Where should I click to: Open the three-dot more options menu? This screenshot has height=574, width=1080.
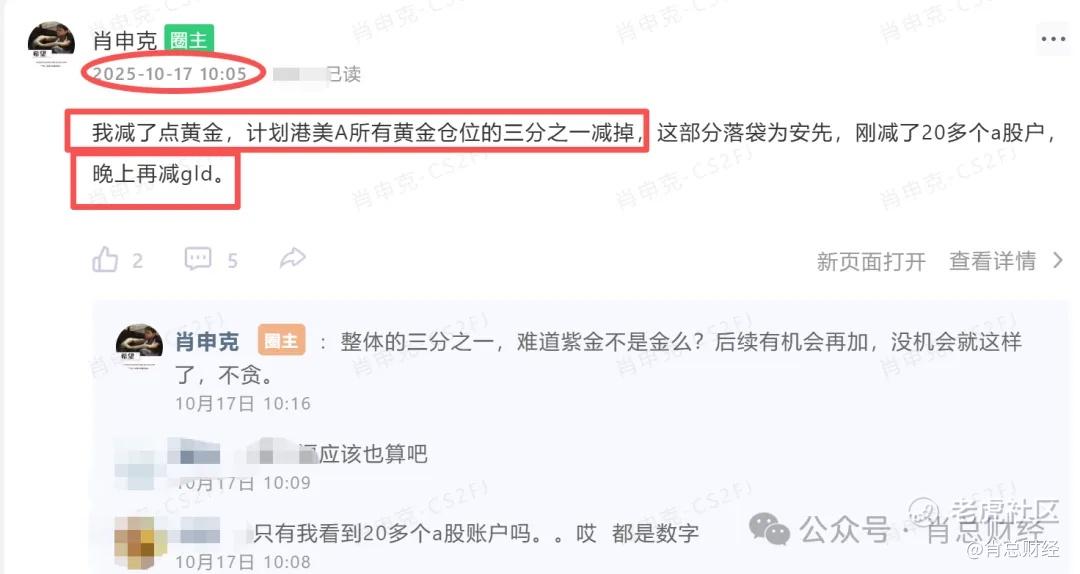click(x=1053, y=39)
